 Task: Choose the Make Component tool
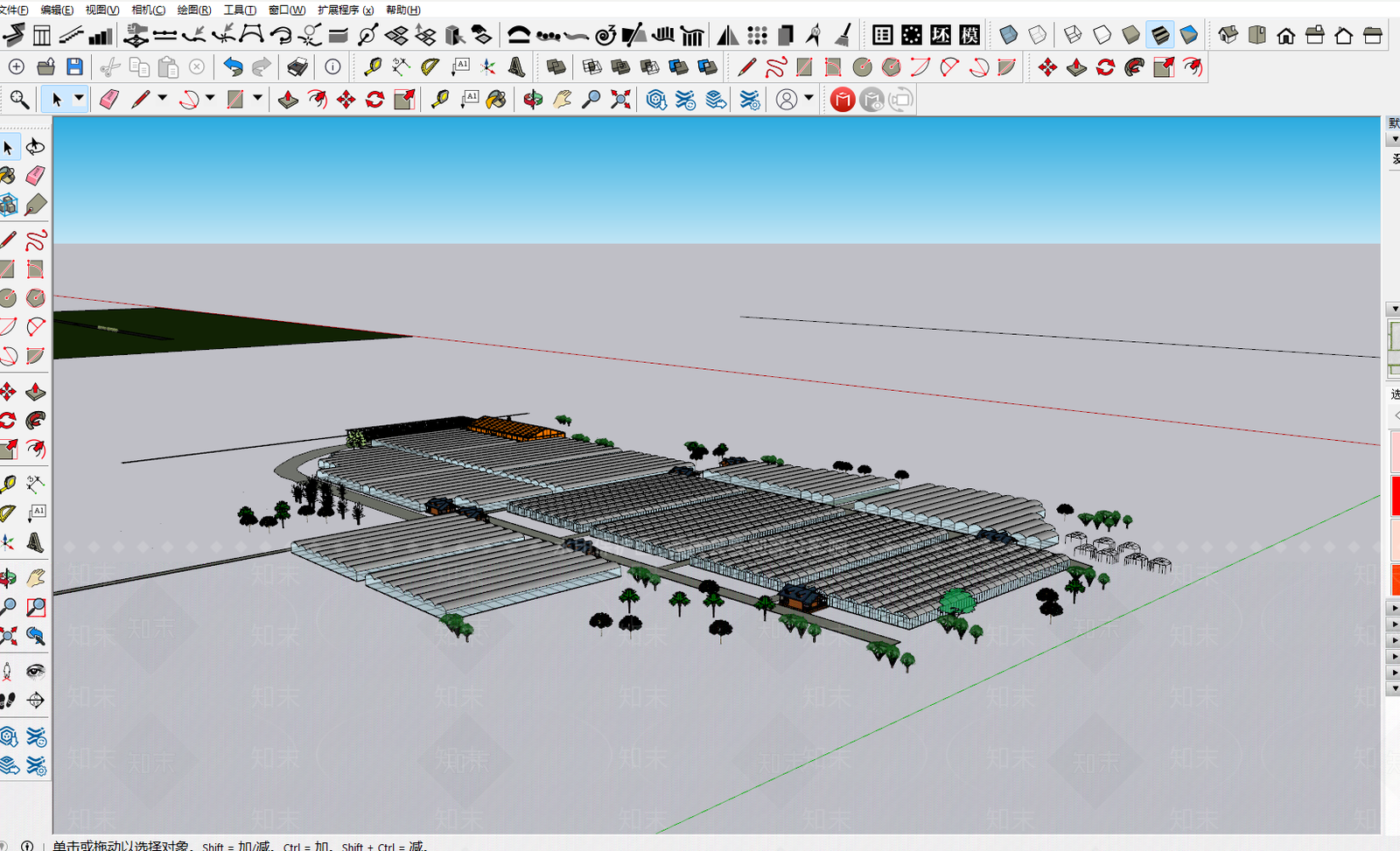(8, 205)
